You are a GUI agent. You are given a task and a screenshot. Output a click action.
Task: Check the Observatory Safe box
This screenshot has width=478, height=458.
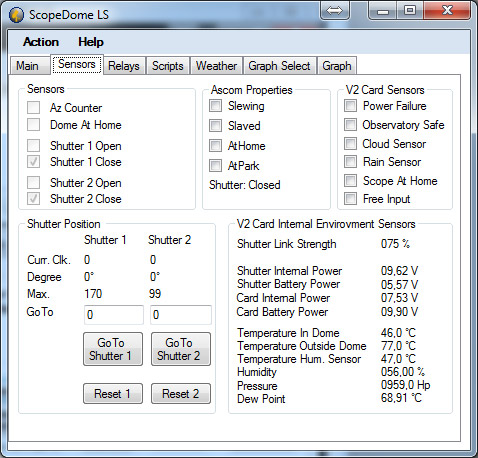point(350,125)
